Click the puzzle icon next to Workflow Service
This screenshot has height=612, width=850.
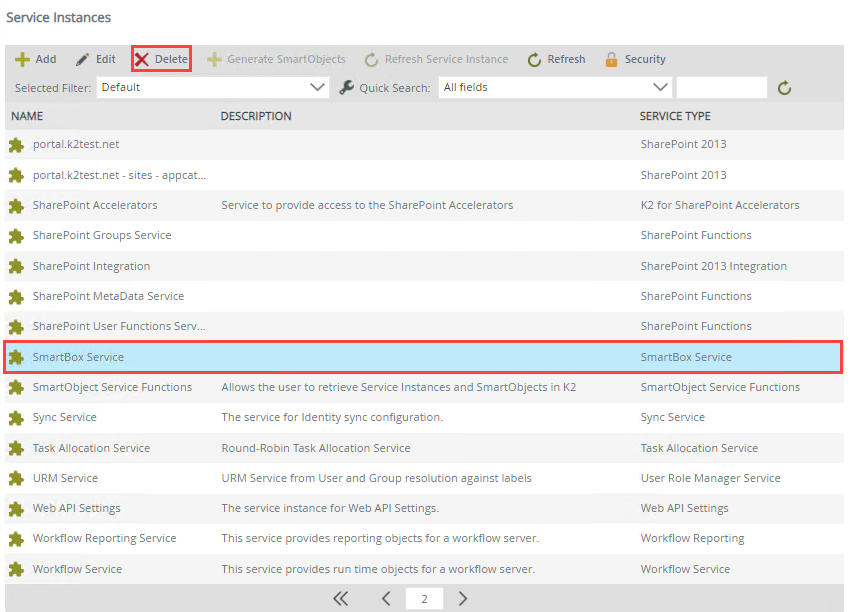[16, 569]
